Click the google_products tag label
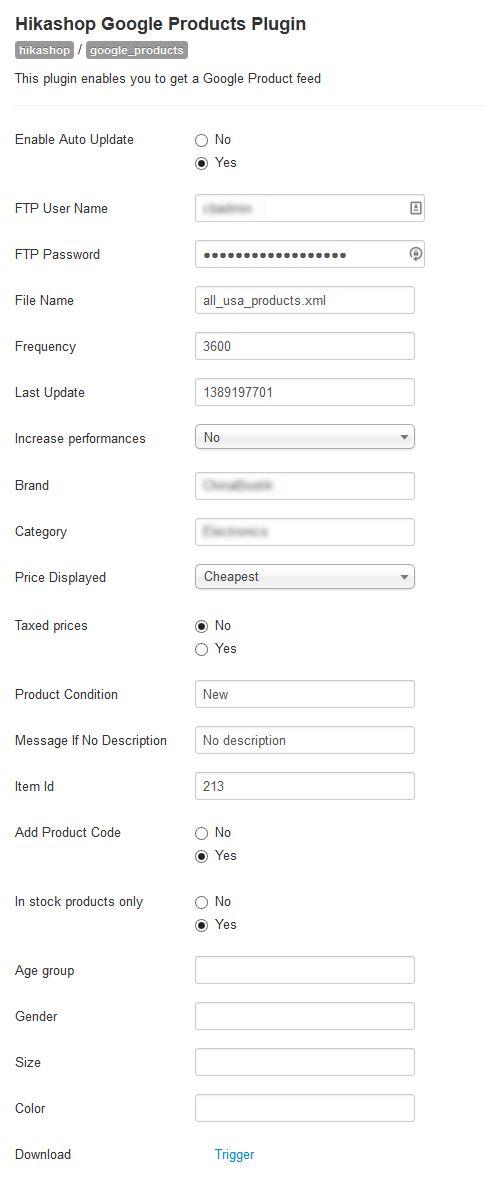The height and width of the screenshot is (1183, 484). 136,51
